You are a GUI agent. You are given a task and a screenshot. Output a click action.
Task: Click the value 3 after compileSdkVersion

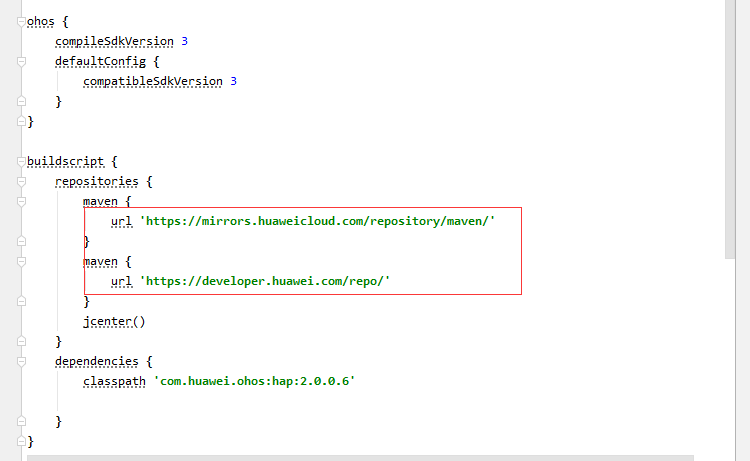pos(185,42)
